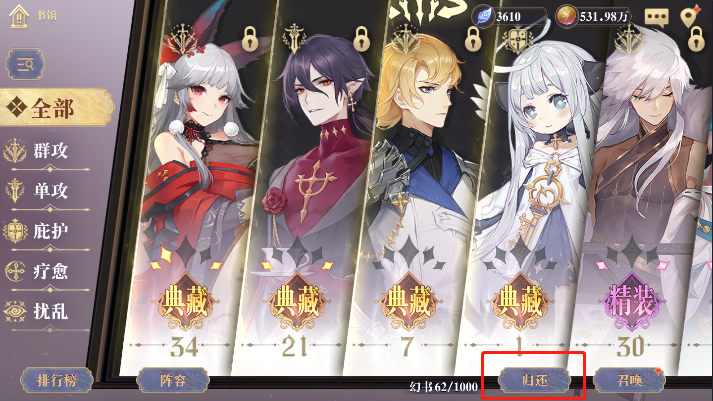Filter by 庇护 category
The image size is (713, 401).
click(x=48, y=231)
